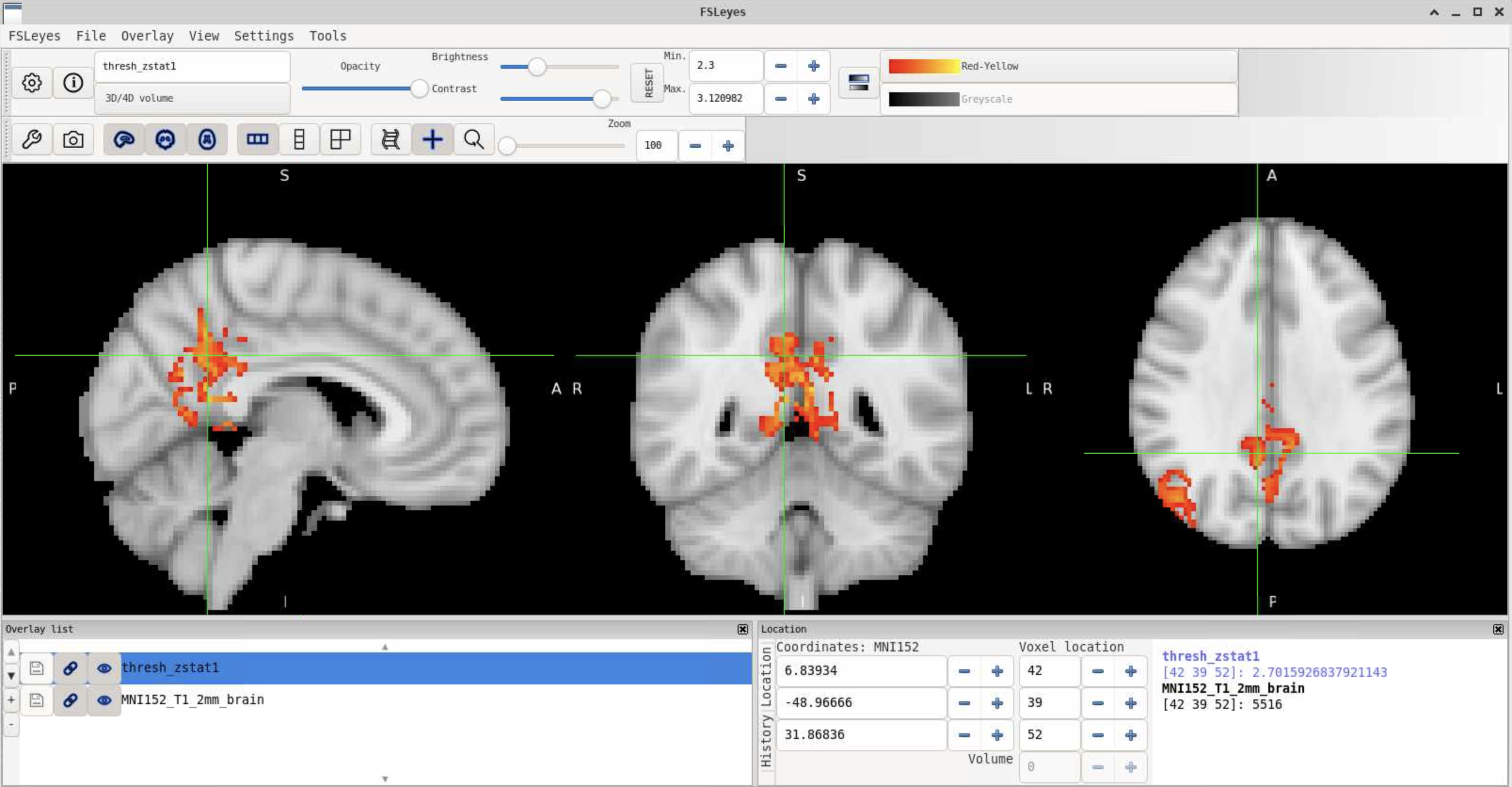Close the Location panel
The width and height of the screenshot is (1512, 787).
click(1498, 629)
